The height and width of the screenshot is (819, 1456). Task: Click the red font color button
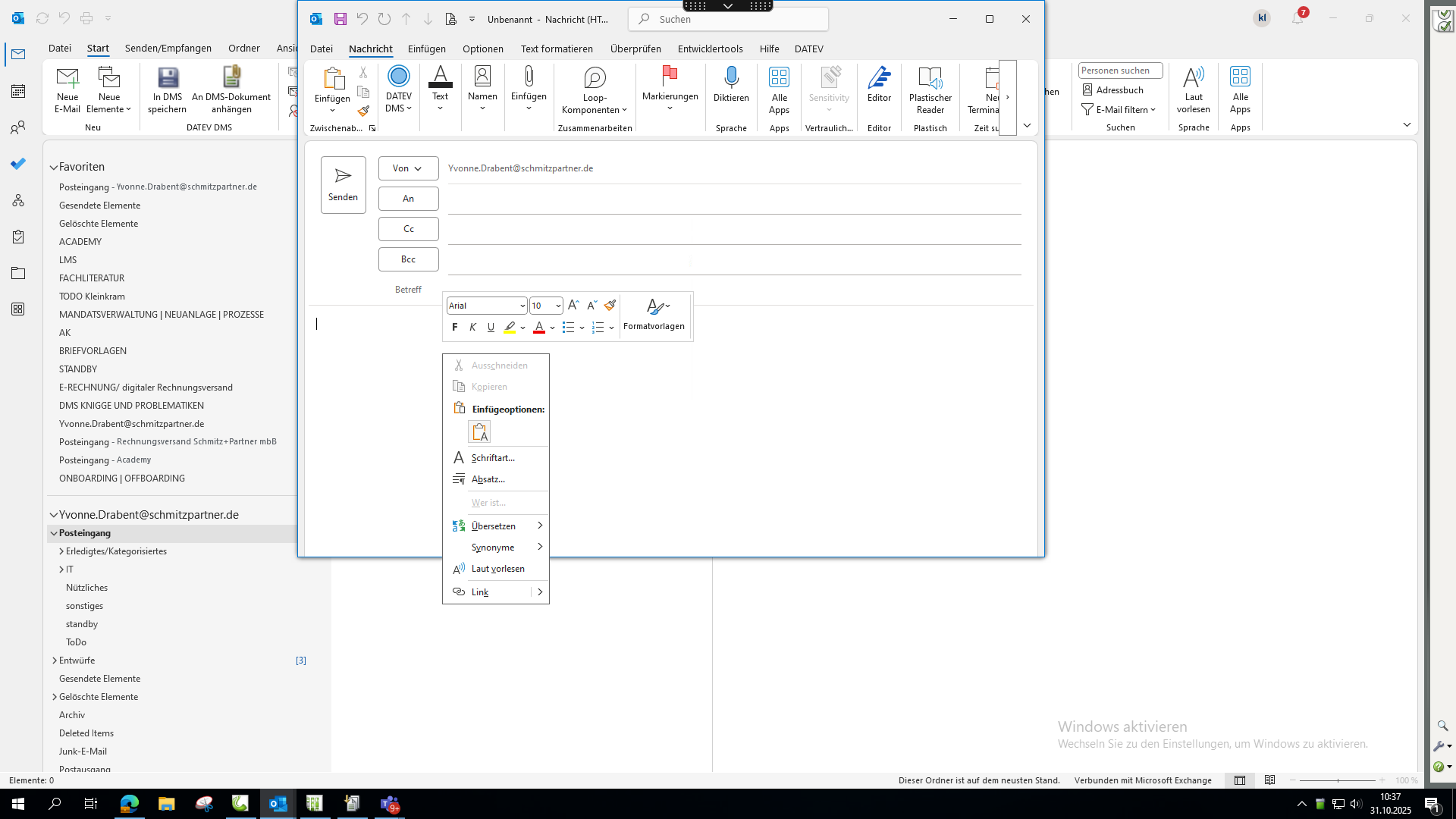pos(539,328)
